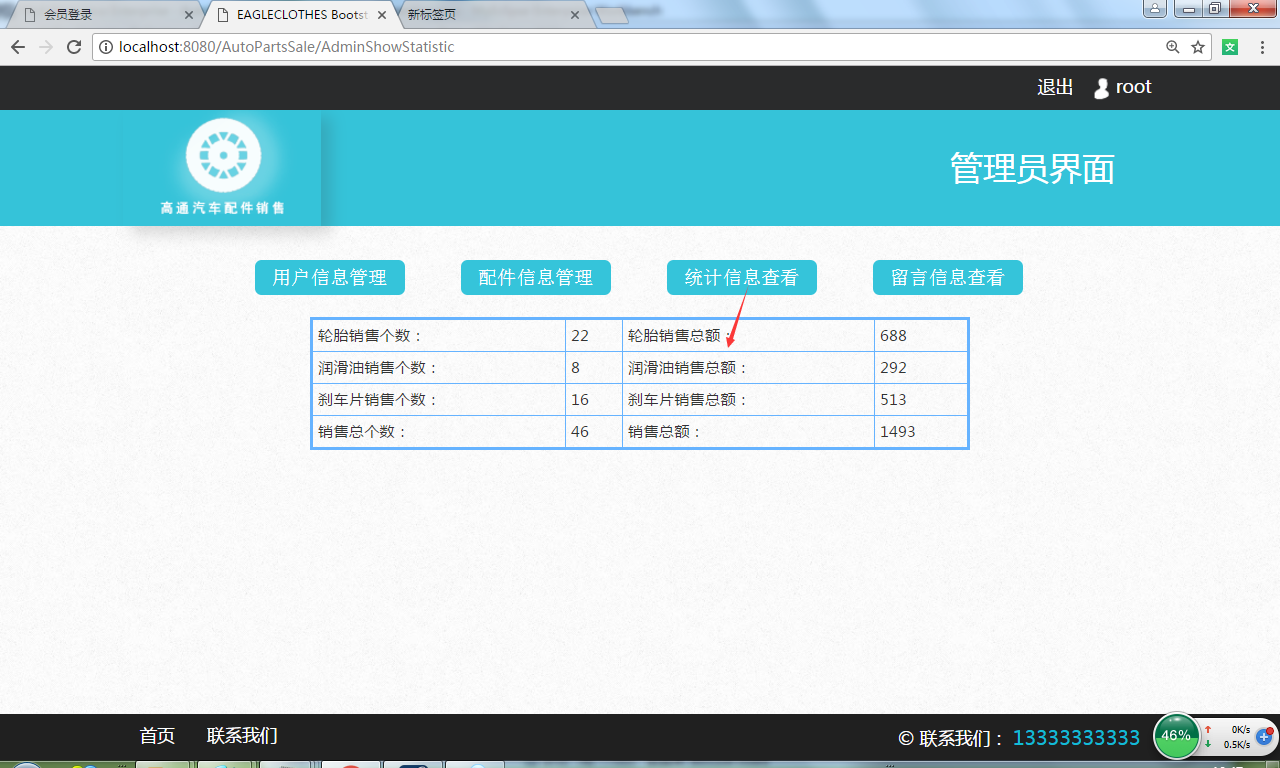1280x768 pixels.
Task: Go to 首页 in footer
Action: [x=157, y=736]
